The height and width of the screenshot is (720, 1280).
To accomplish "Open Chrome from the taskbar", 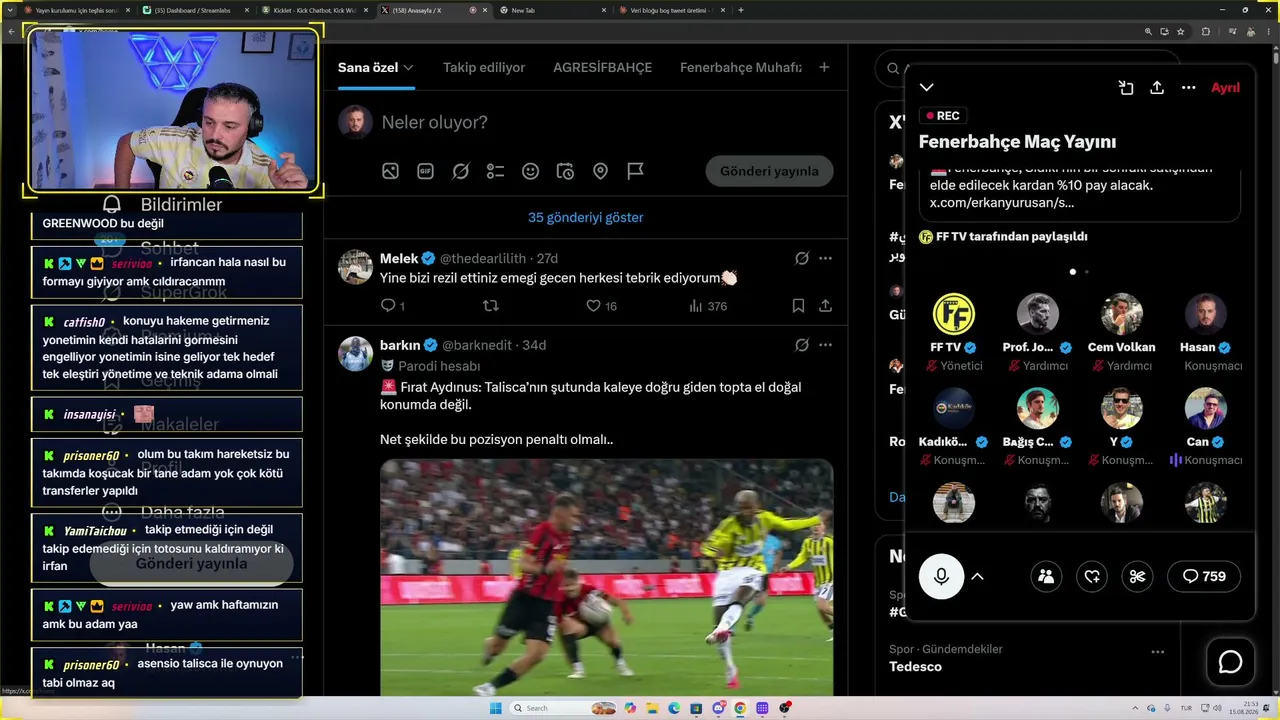I will click(741, 708).
